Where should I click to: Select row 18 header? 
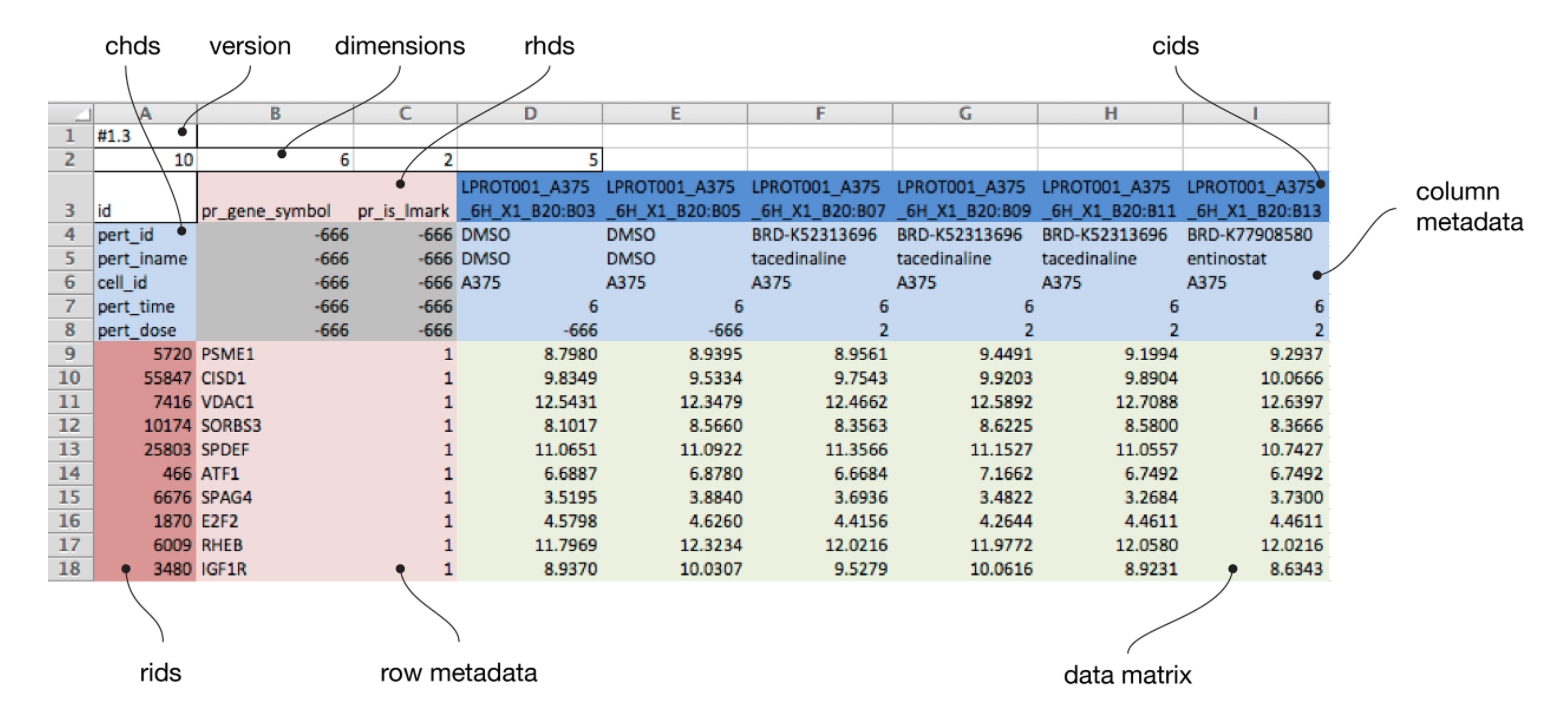70,569
